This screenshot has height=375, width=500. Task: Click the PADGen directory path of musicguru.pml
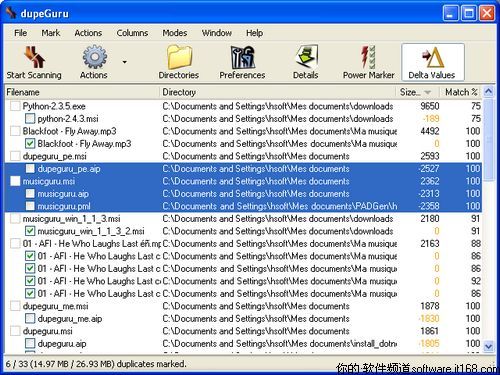(x=280, y=206)
